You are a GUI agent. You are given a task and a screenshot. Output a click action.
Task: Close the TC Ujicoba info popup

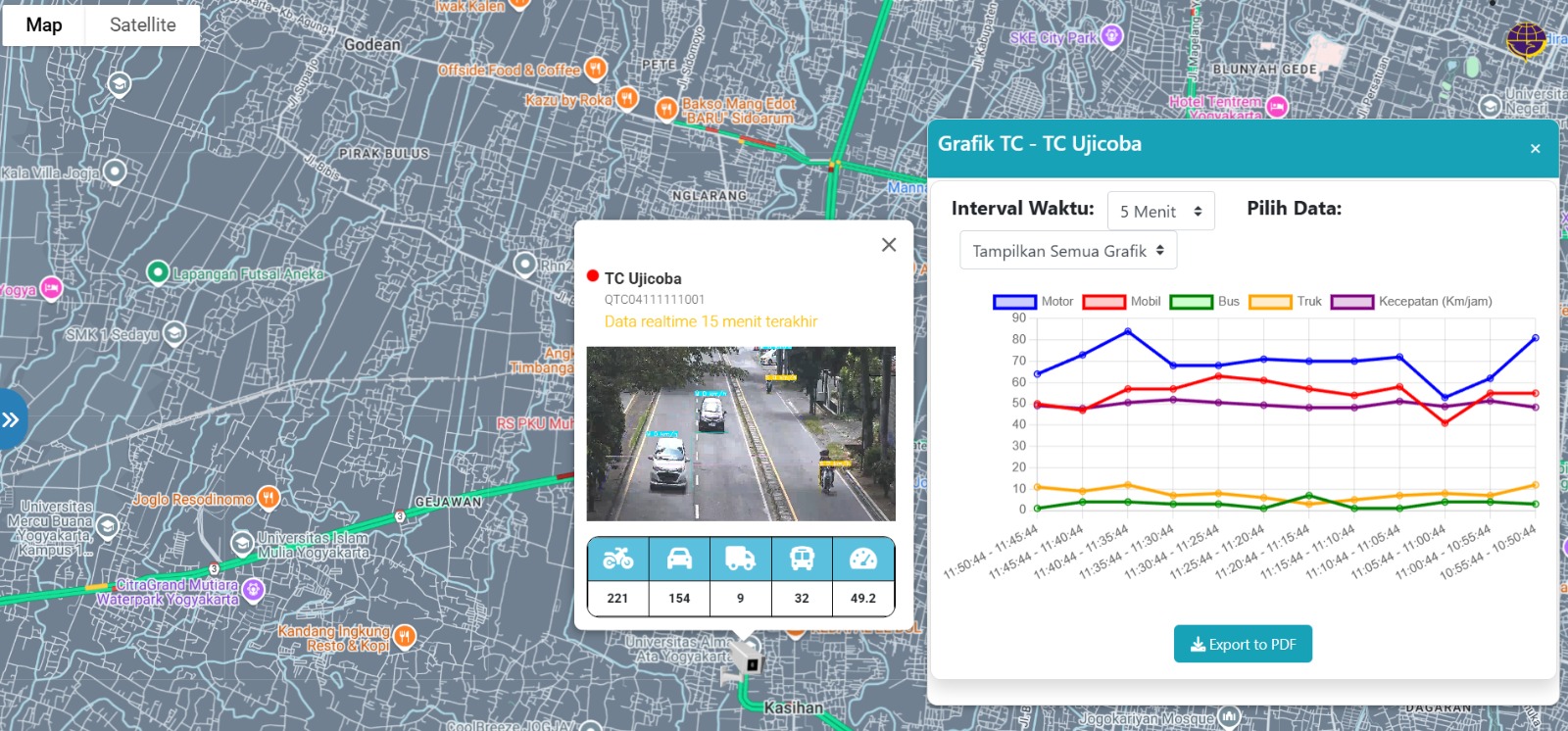click(889, 245)
